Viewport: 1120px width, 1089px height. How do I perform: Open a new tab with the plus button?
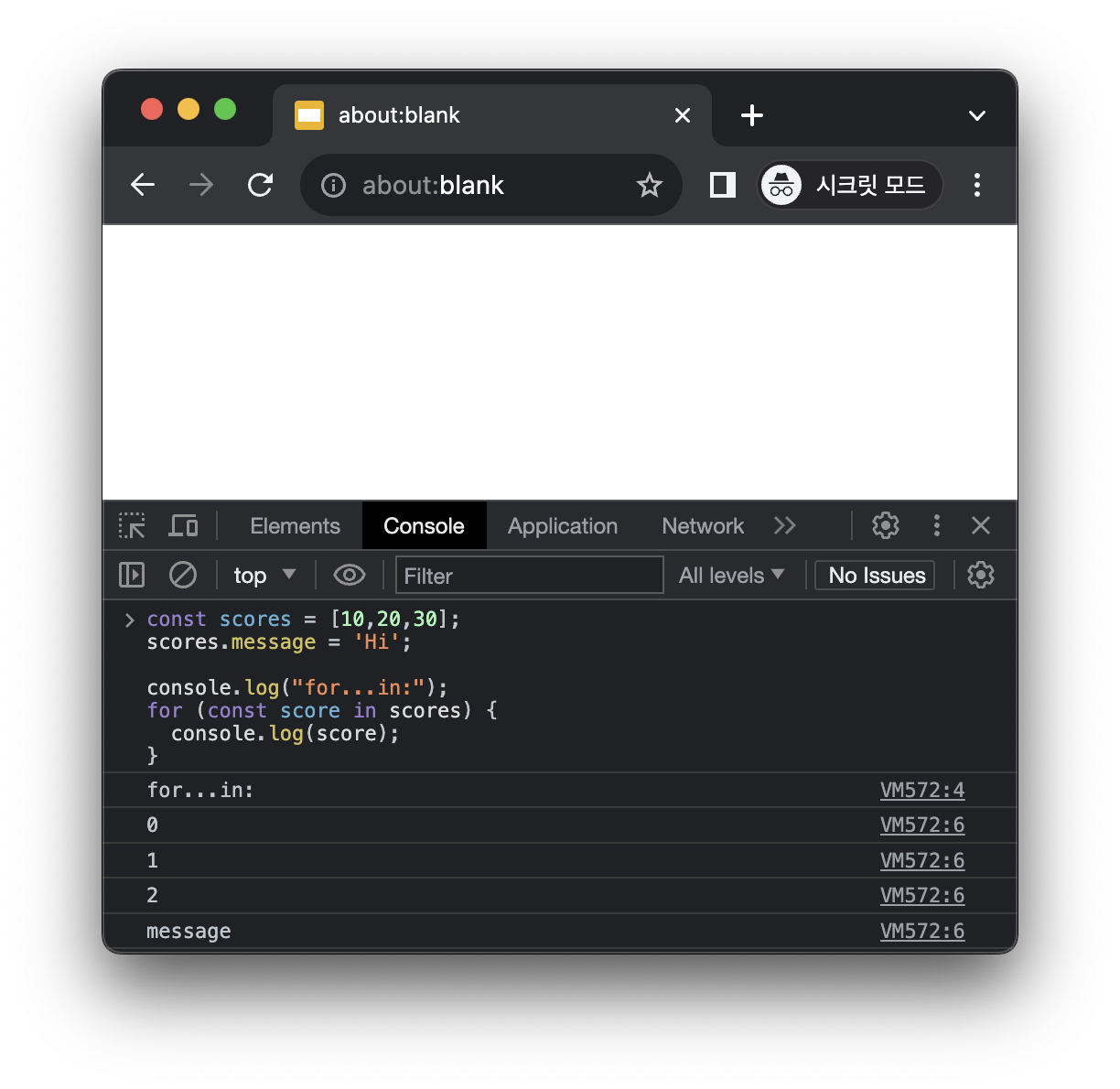click(x=752, y=115)
